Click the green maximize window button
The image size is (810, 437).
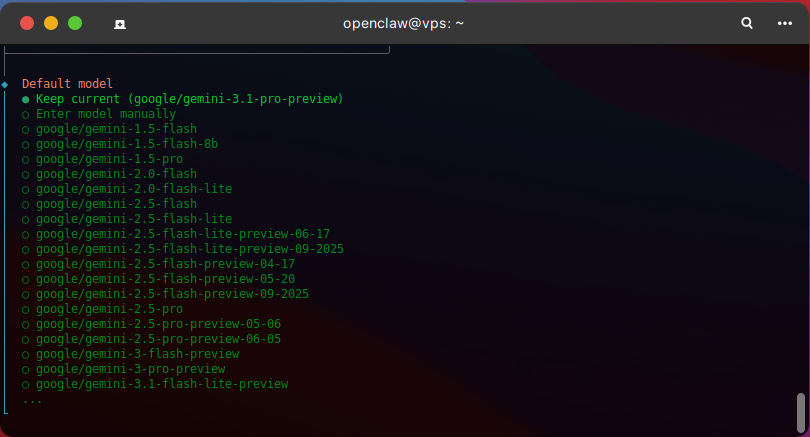point(75,23)
